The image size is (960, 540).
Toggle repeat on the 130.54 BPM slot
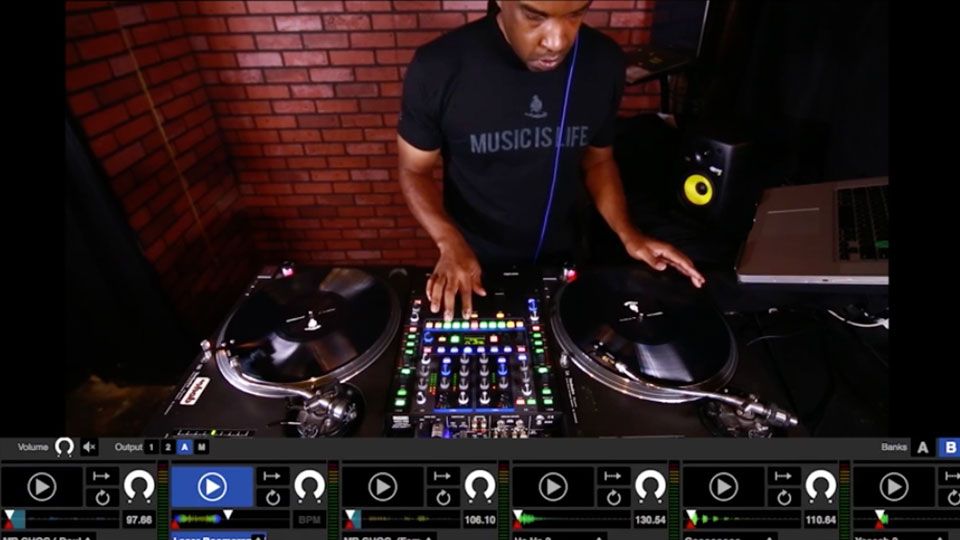pyautogui.click(x=613, y=498)
